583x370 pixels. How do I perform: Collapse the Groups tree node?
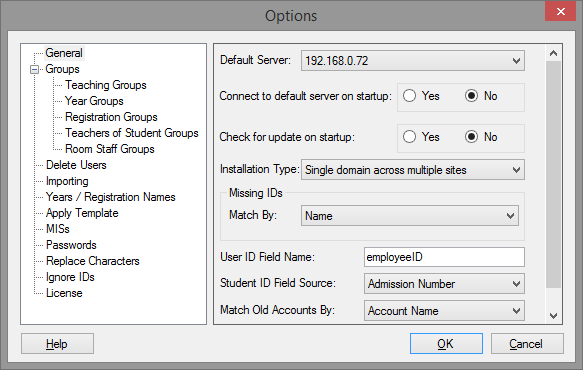(x=34, y=69)
